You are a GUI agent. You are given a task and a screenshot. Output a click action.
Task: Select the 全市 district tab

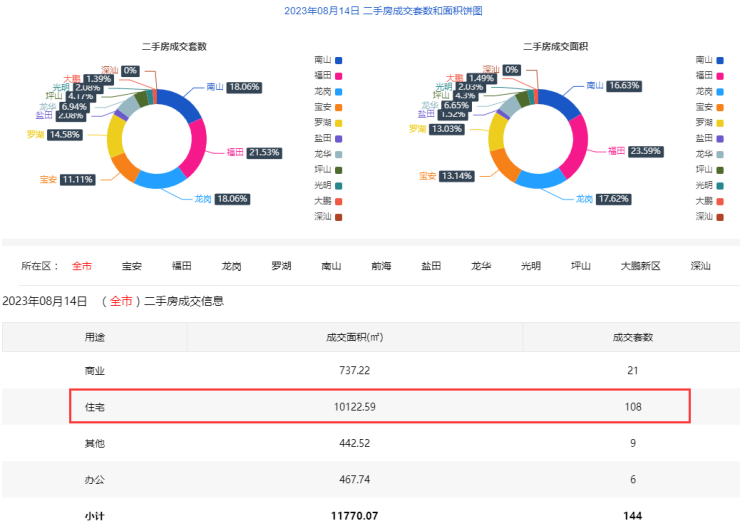pos(82,266)
